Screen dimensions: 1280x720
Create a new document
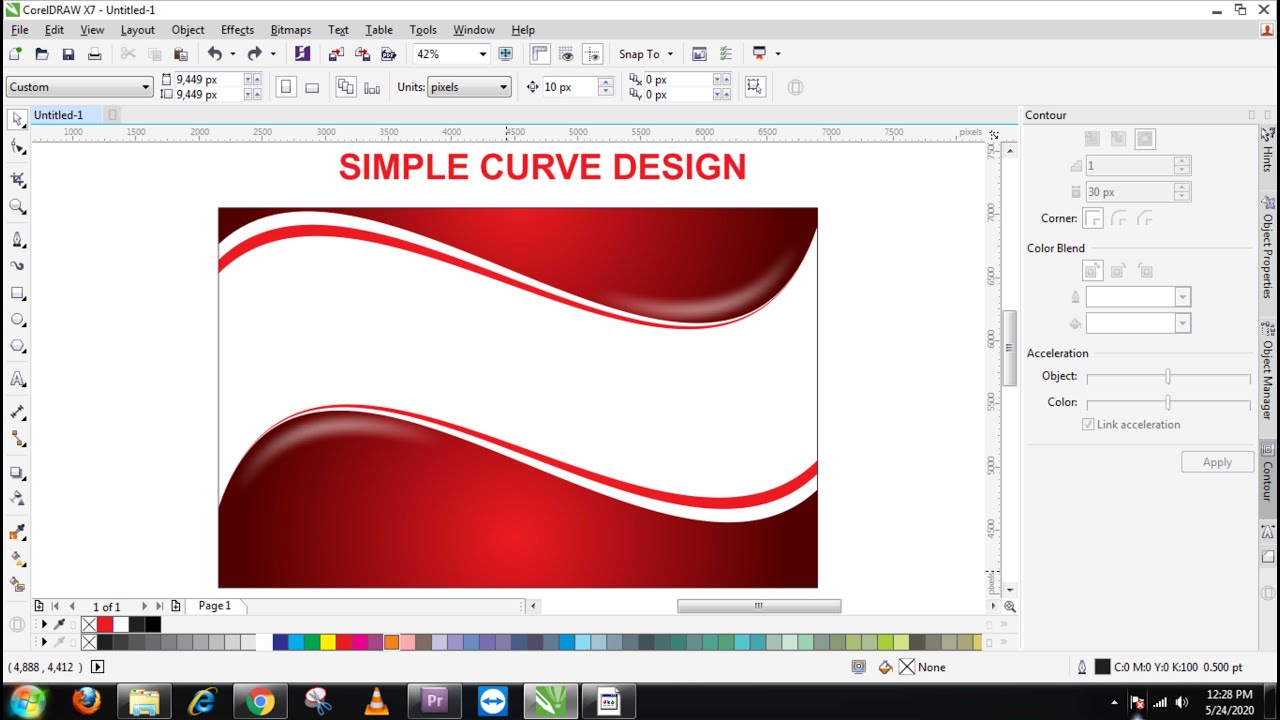(15, 54)
